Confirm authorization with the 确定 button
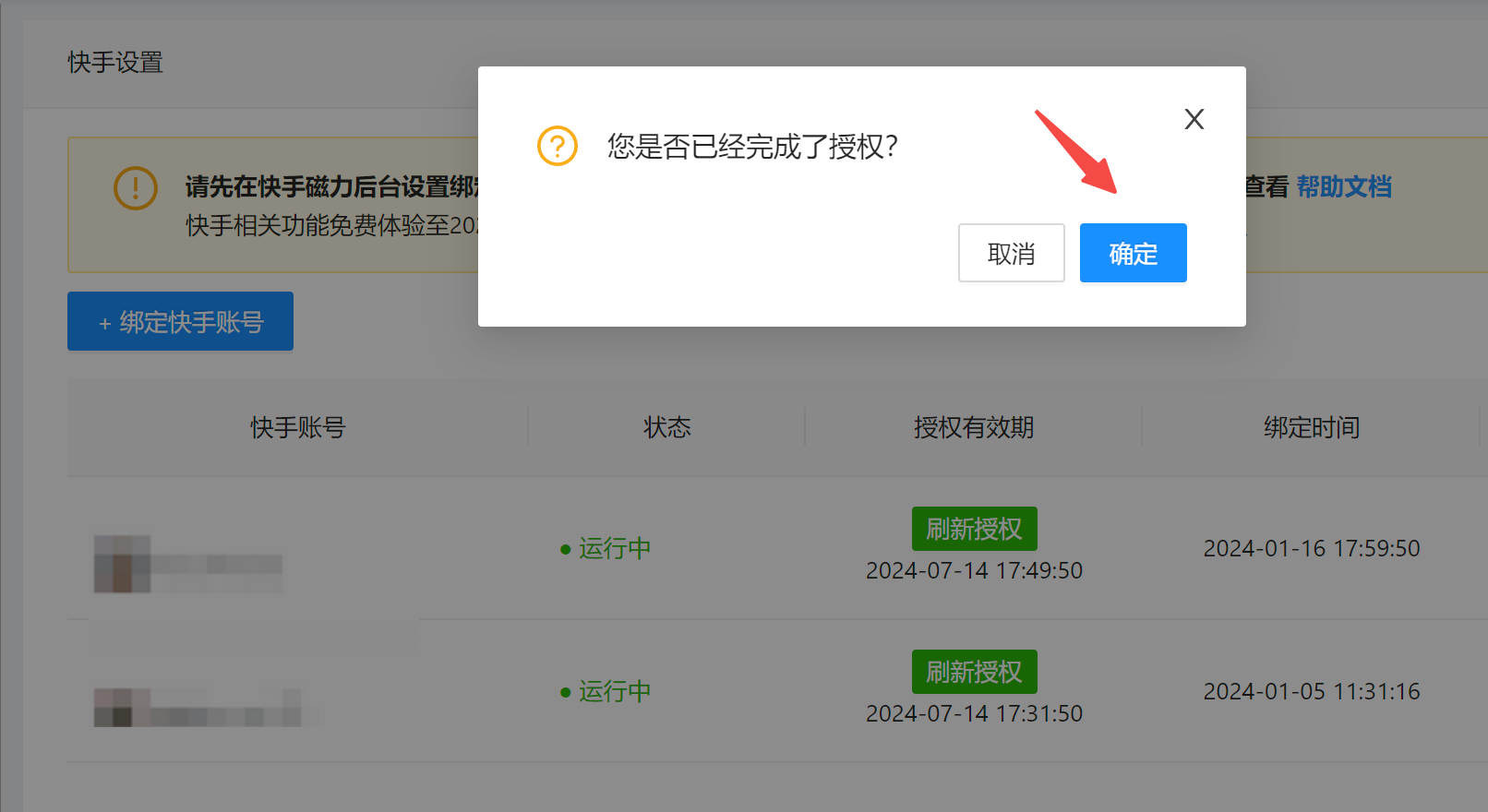Image resolution: width=1488 pixels, height=812 pixels. 1133,253
